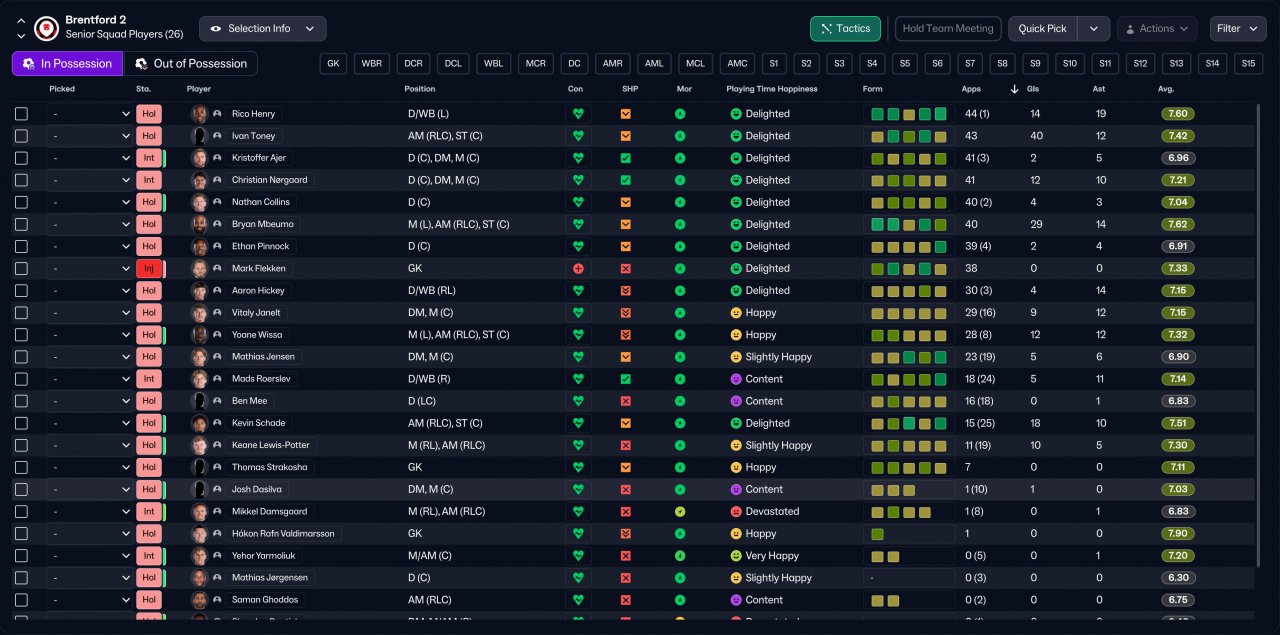Screen dimensions: 1280x635
Task: Click Ben Mee's red sharpness icon
Action: click(x=625, y=401)
